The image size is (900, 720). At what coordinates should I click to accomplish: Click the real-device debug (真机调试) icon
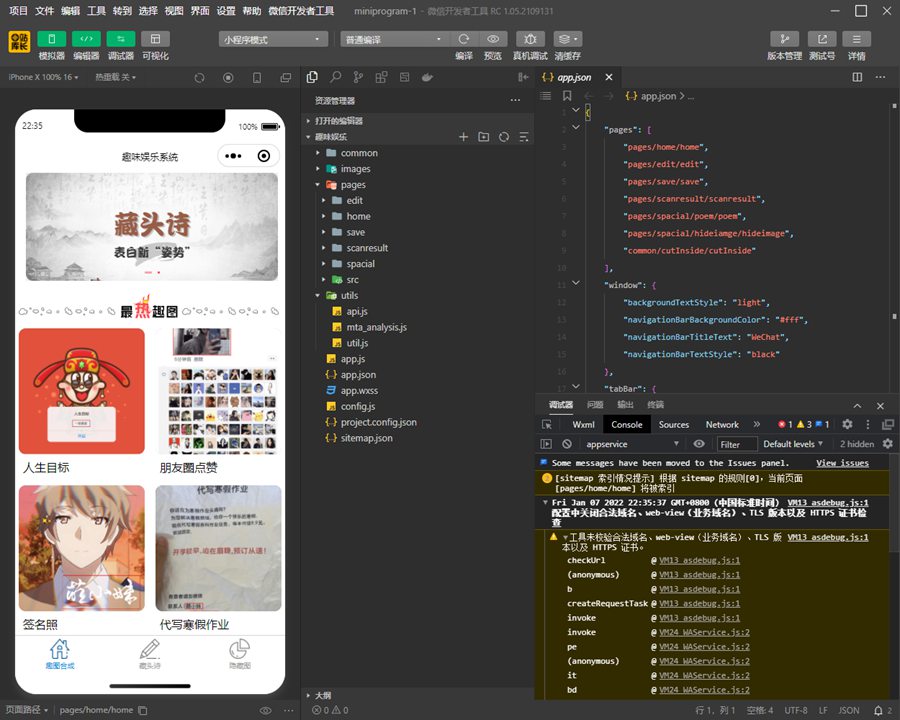(x=530, y=39)
